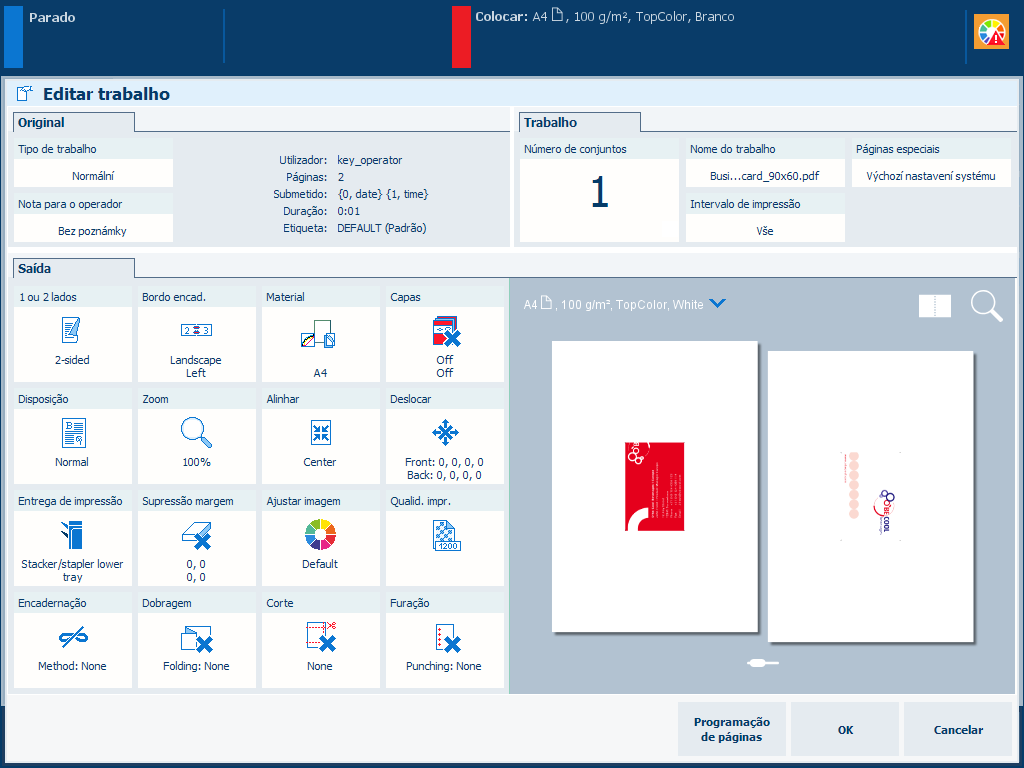
Task: Click the Duração 0:01 value
Action: tap(349, 211)
